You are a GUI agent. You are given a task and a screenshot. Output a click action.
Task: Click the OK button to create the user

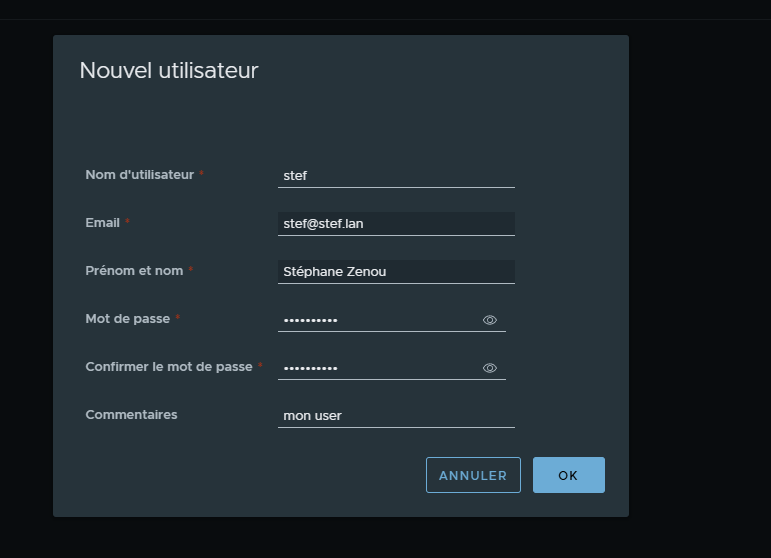[x=568, y=475]
